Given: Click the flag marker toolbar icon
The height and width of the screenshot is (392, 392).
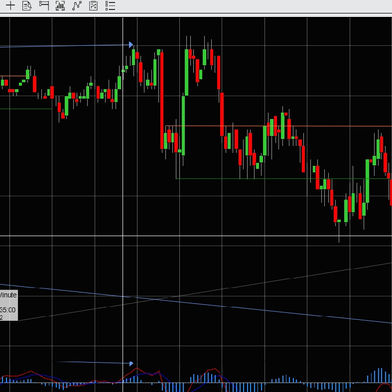Looking at the screenshot, I should tap(44, 5).
